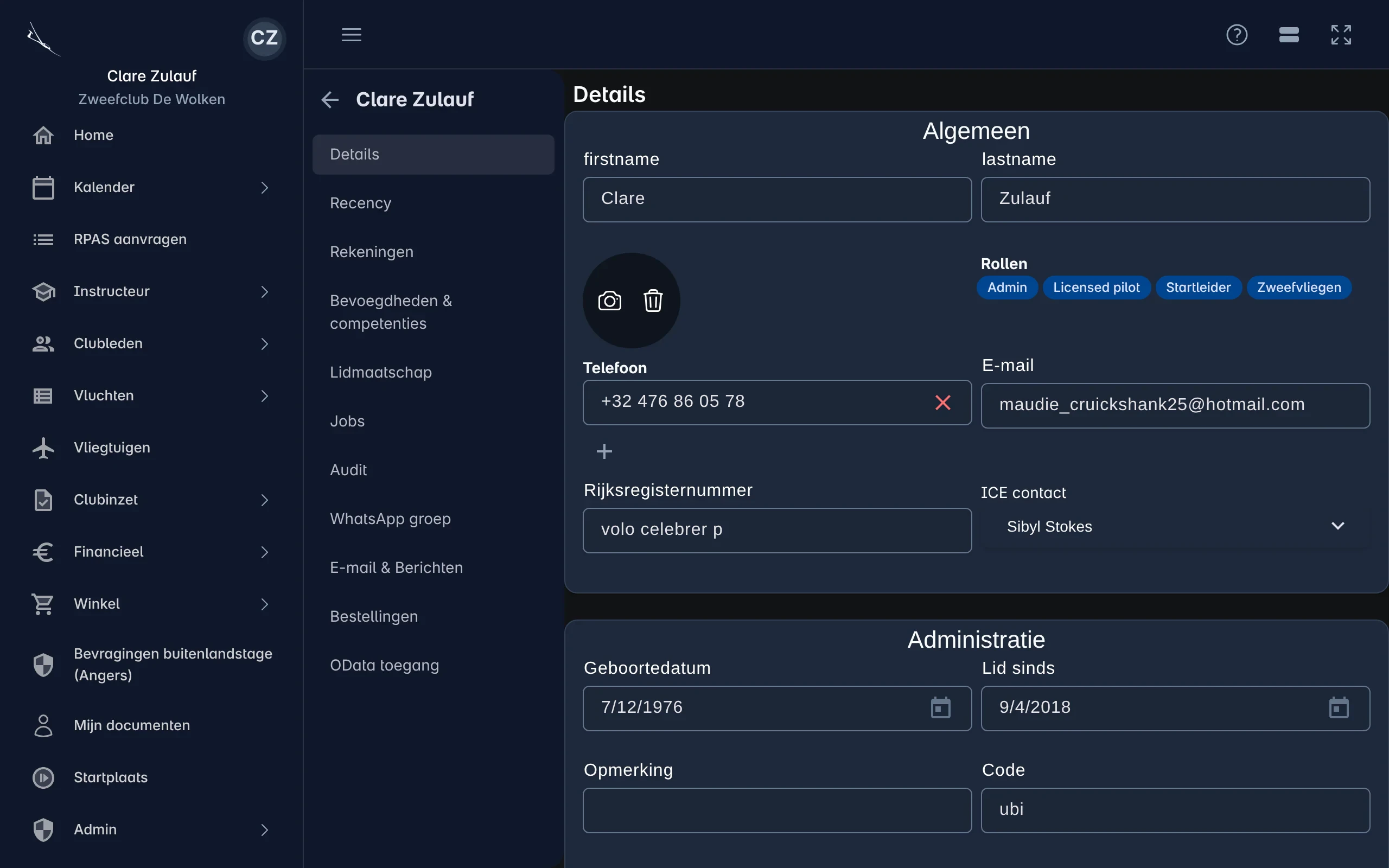Click the club logo in sidebar

(x=43, y=39)
